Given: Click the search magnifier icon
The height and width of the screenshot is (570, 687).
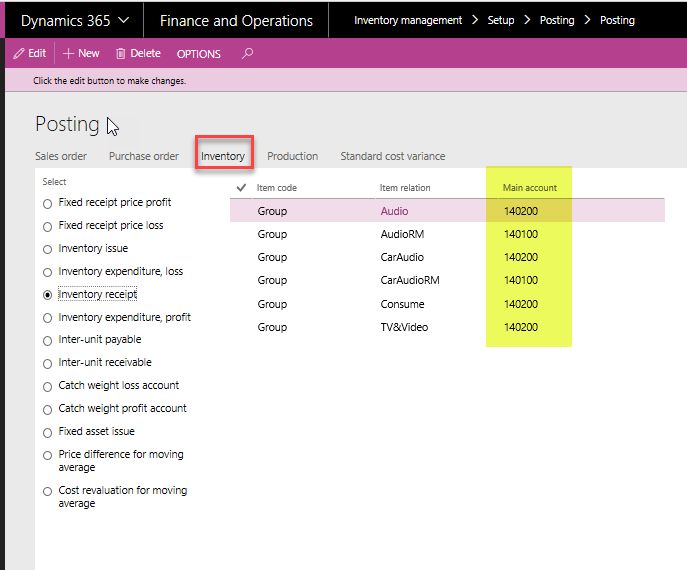Looking at the screenshot, I should [x=247, y=54].
